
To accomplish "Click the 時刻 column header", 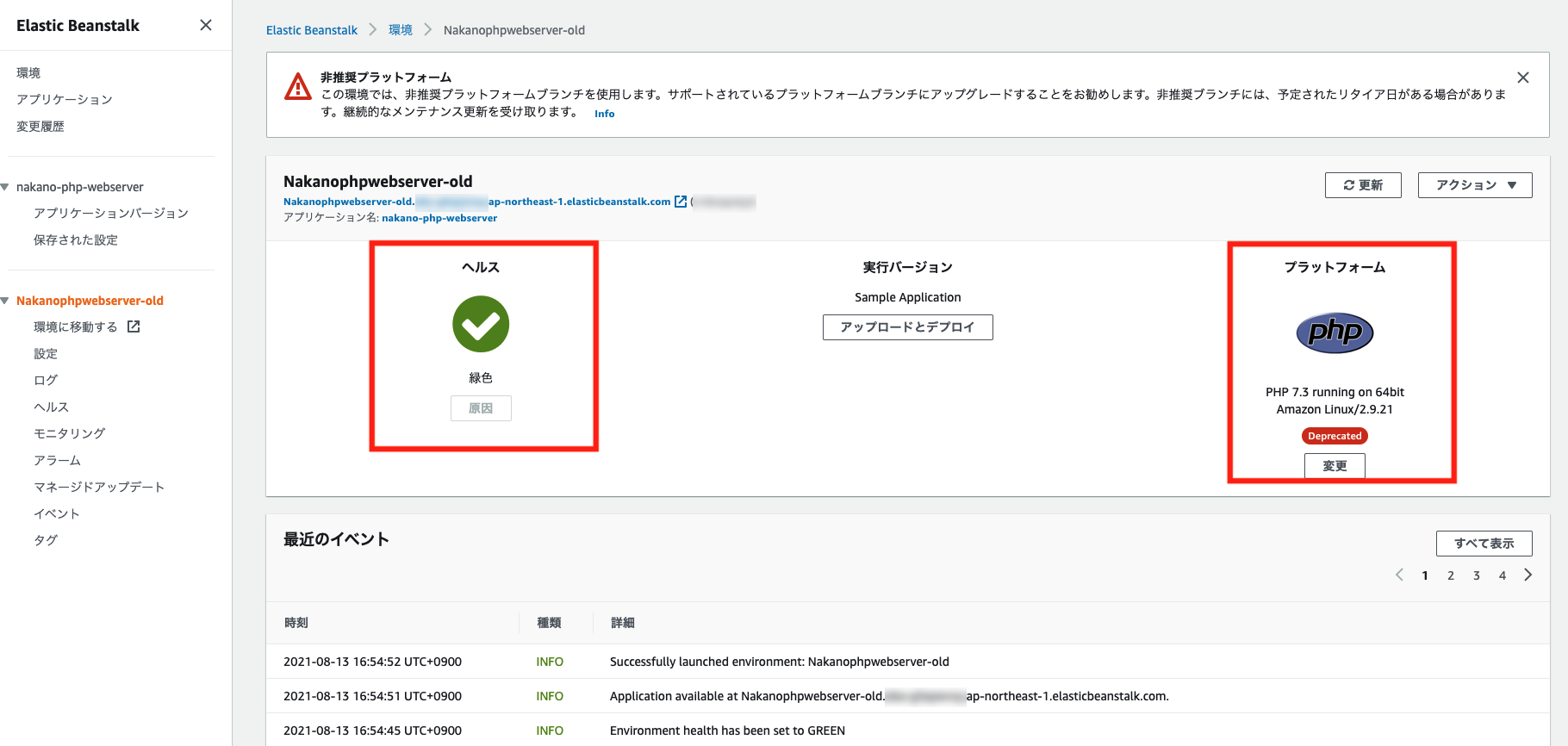I will pyautogui.click(x=296, y=623).
